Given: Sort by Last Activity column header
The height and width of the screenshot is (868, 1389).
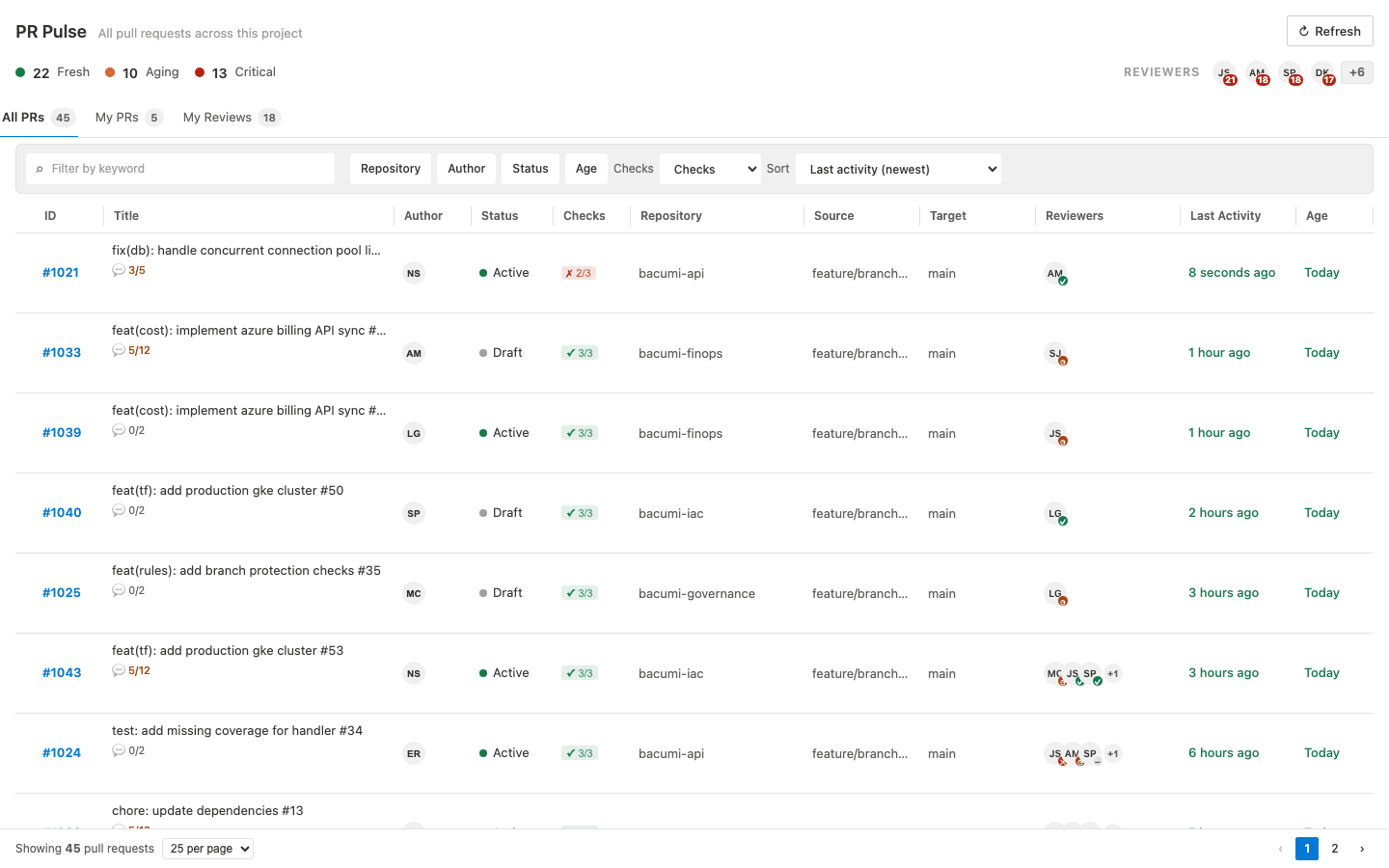Looking at the screenshot, I should pos(1225,216).
